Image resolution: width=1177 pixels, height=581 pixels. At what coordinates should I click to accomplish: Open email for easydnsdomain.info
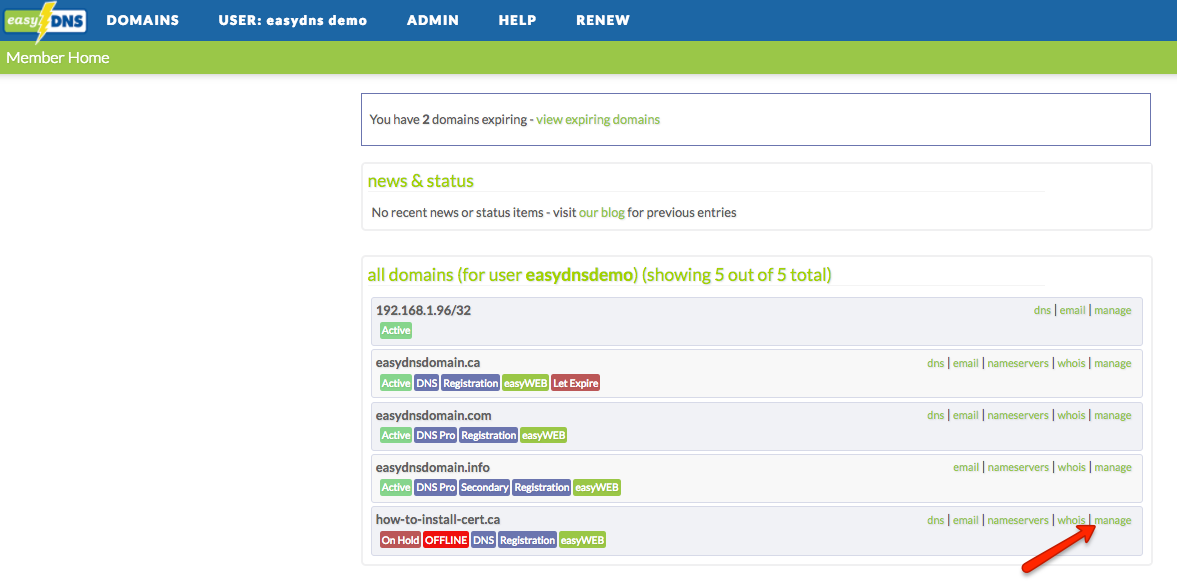point(966,467)
